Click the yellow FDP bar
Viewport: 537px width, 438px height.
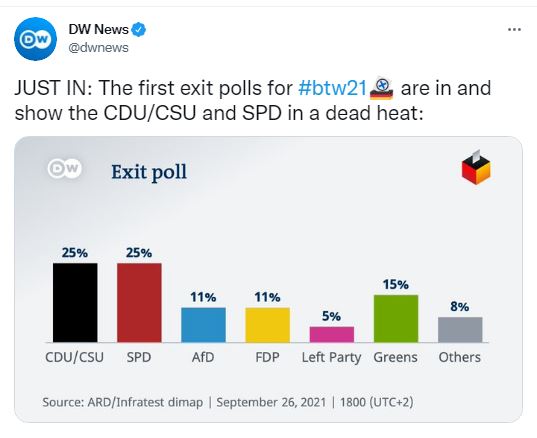[x=267, y=325]
